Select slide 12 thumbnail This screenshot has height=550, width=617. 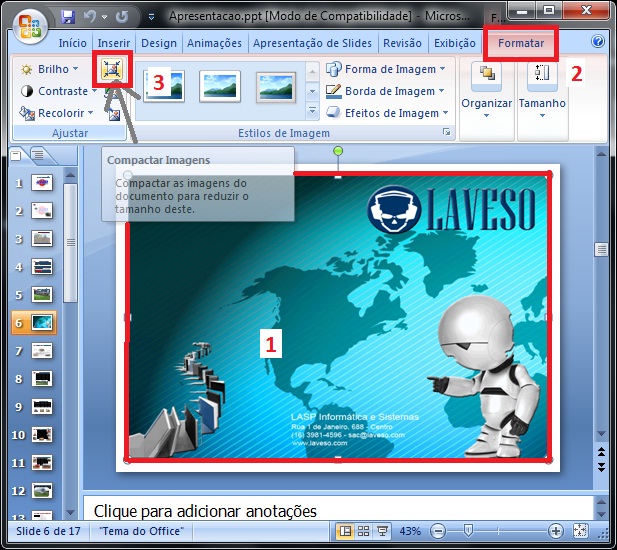(42, 491)
